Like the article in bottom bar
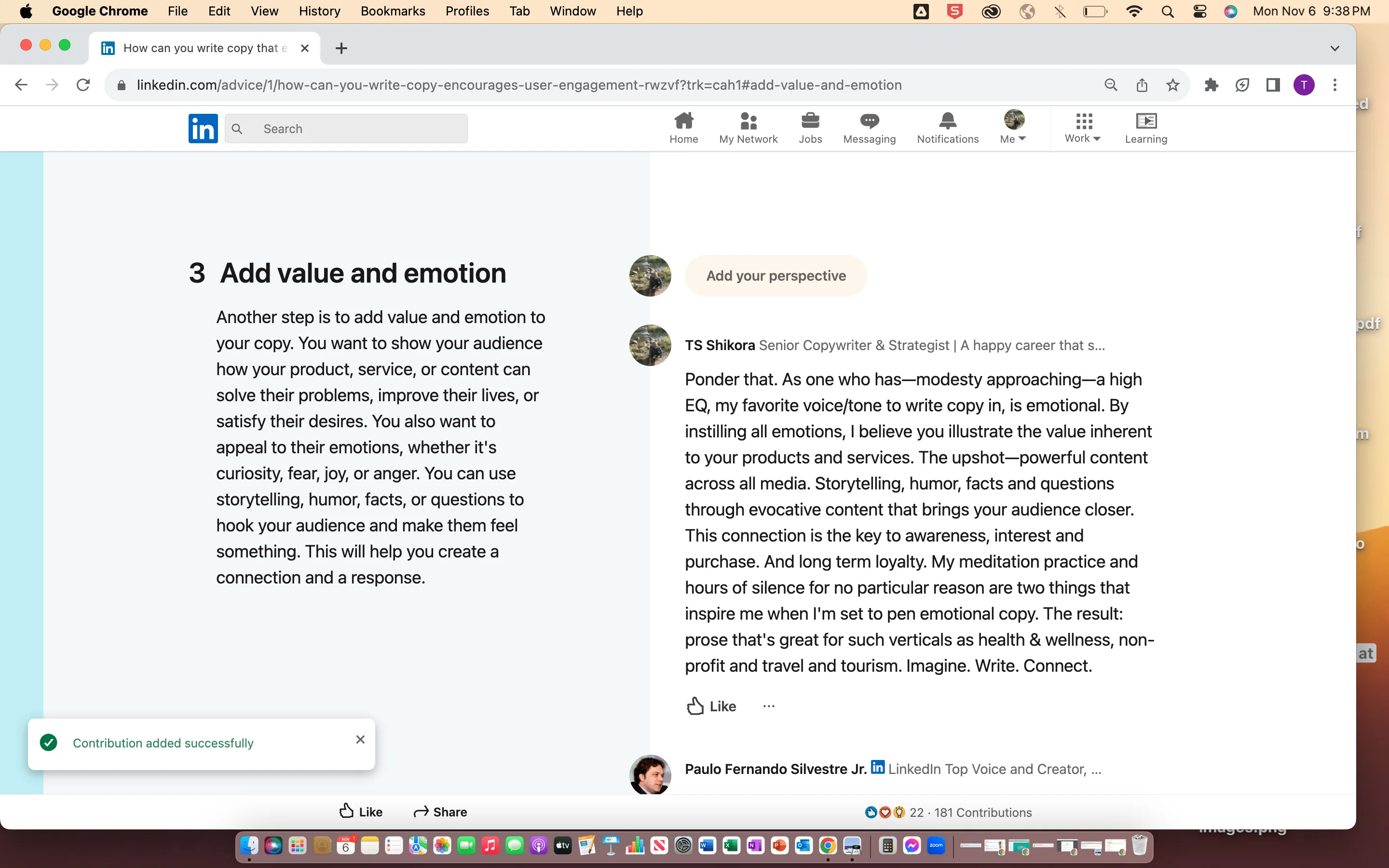This screenshot has width=1389, height=868. point(360,812)
